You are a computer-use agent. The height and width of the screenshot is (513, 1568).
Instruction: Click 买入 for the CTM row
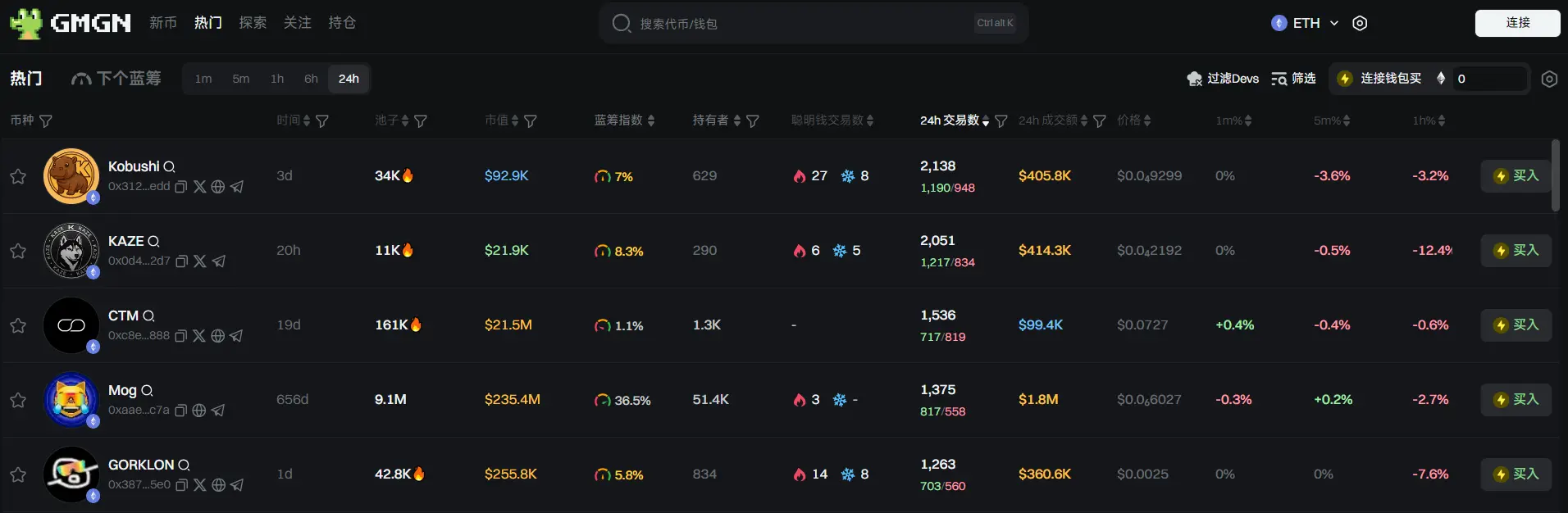pos(1516,325)
